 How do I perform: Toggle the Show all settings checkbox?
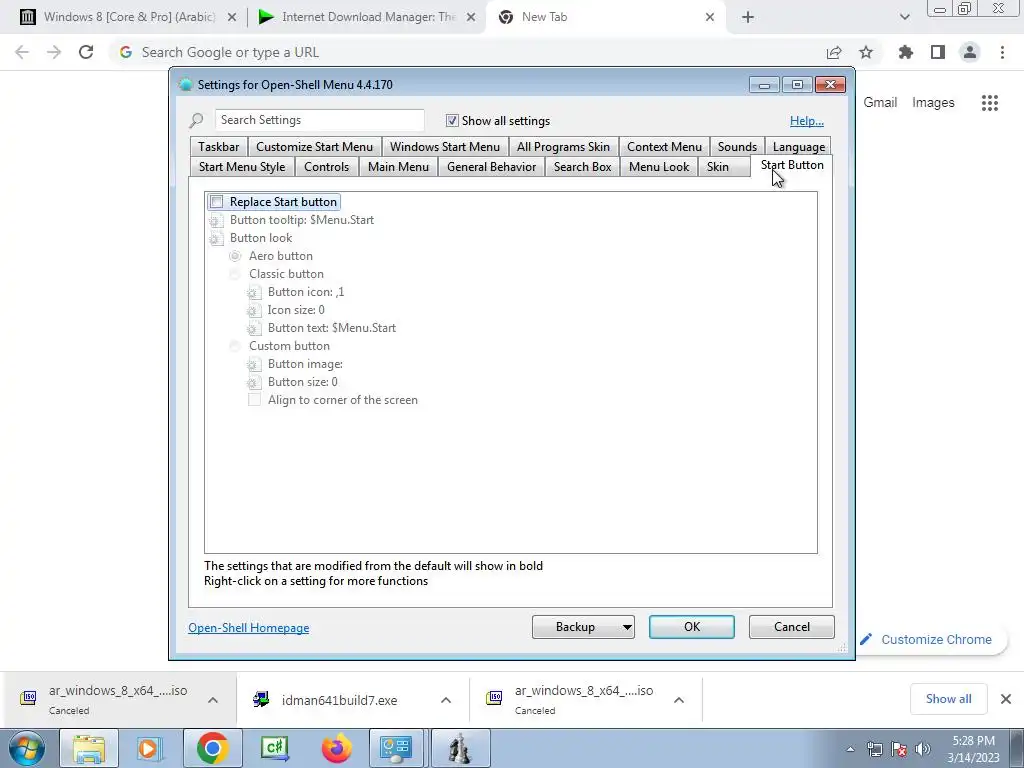coord(452,120)
